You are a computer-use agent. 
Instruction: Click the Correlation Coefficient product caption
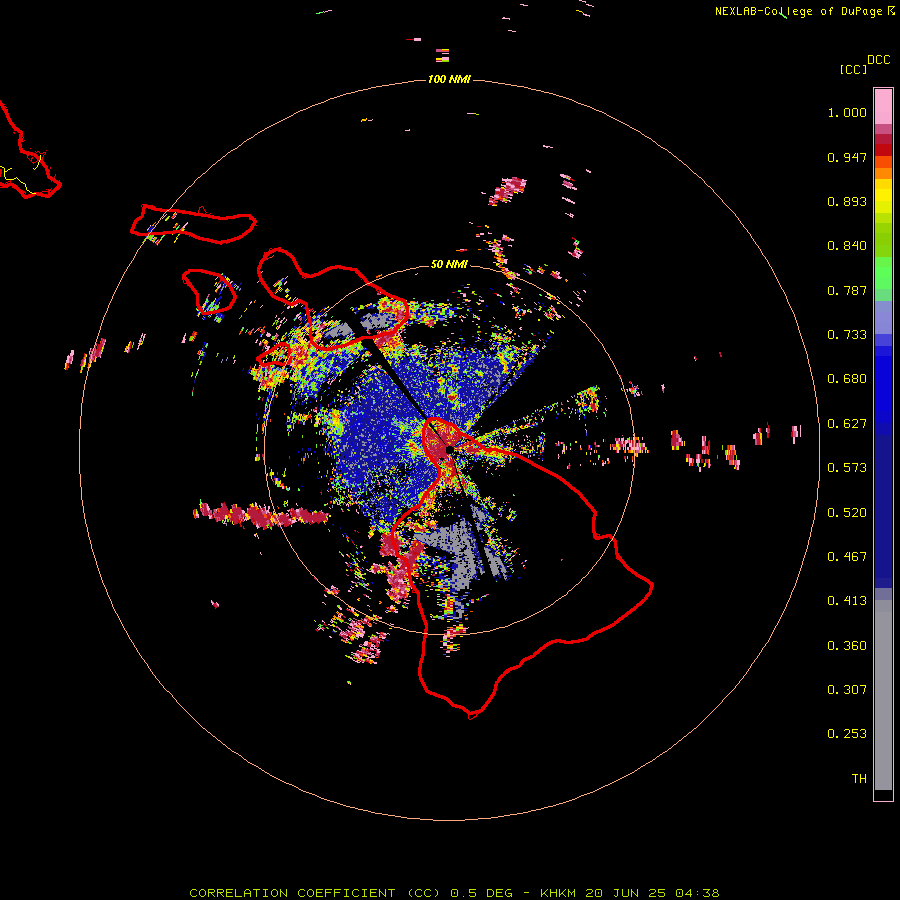454,893
